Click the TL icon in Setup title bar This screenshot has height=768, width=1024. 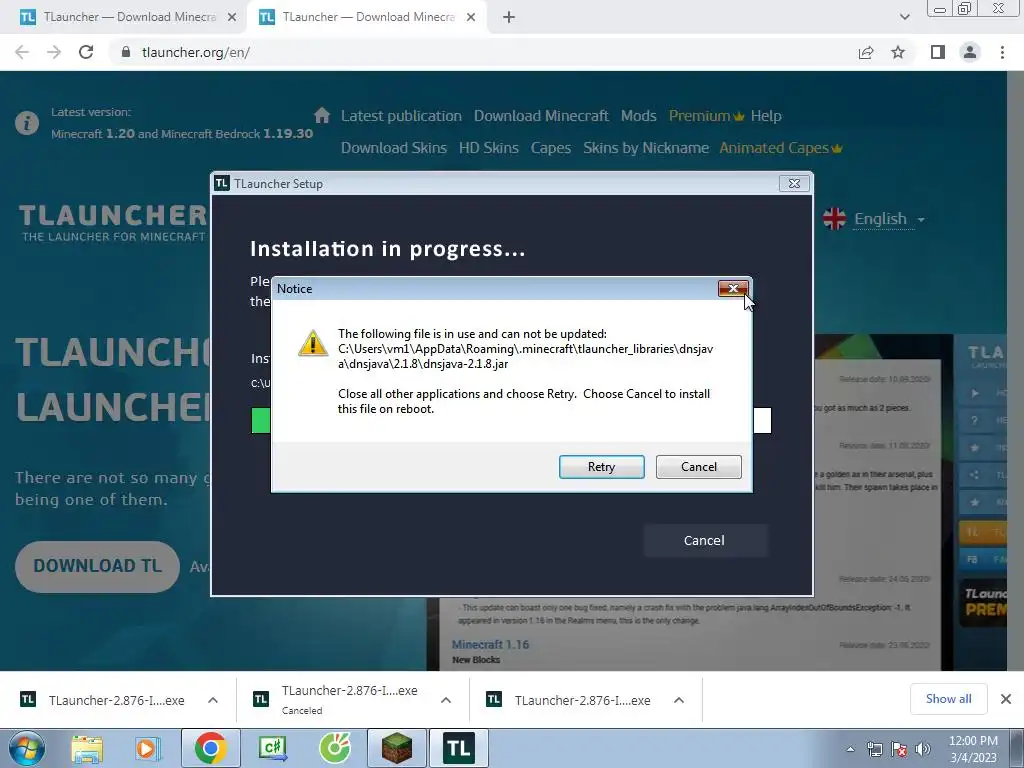coord(222,184)
